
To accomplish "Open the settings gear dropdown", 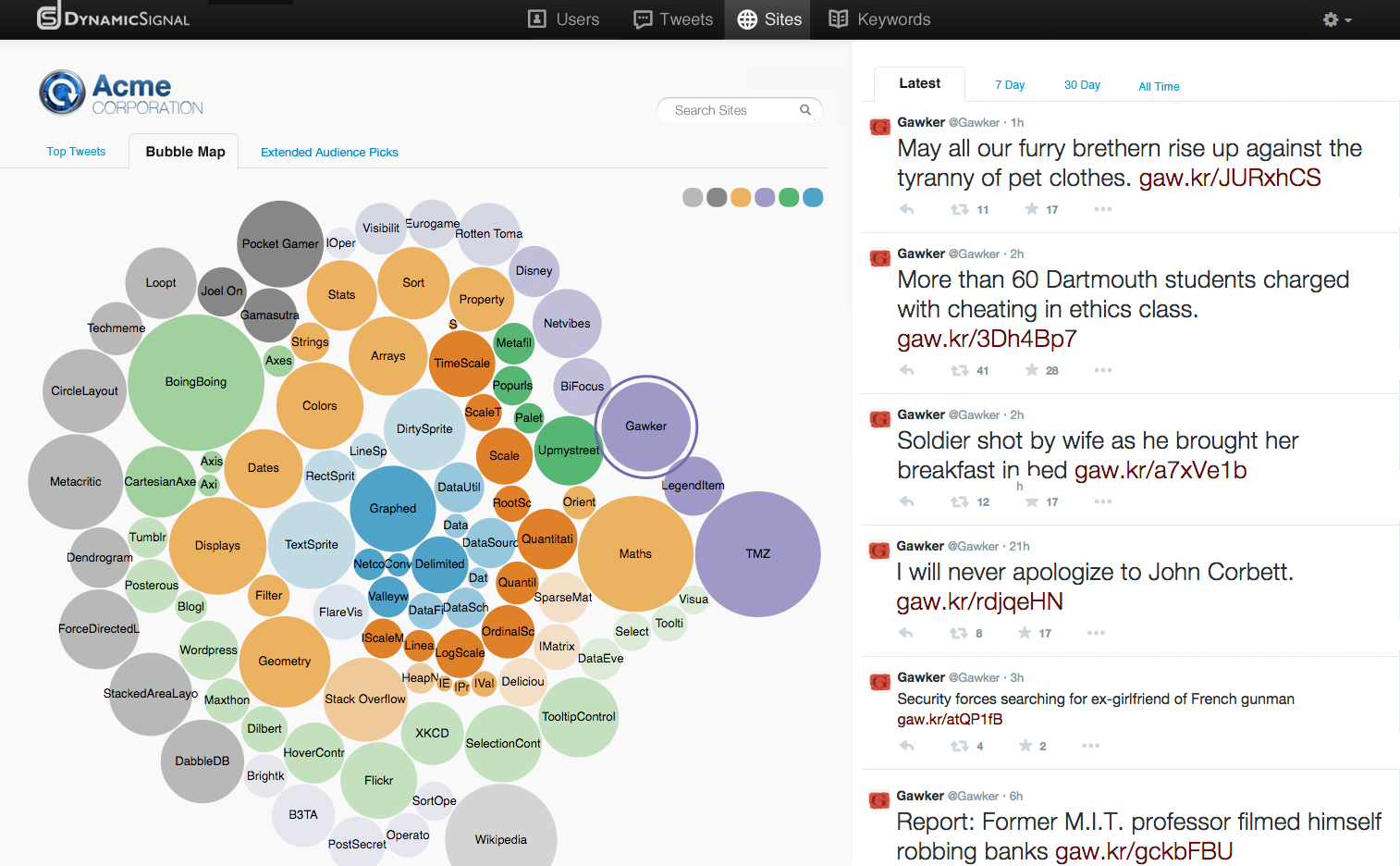I will click(1336, 19).
